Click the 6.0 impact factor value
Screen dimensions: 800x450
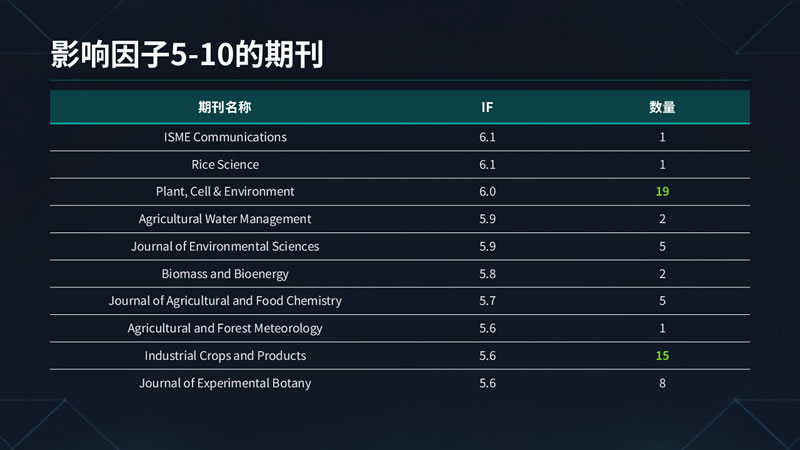[487, 191]
